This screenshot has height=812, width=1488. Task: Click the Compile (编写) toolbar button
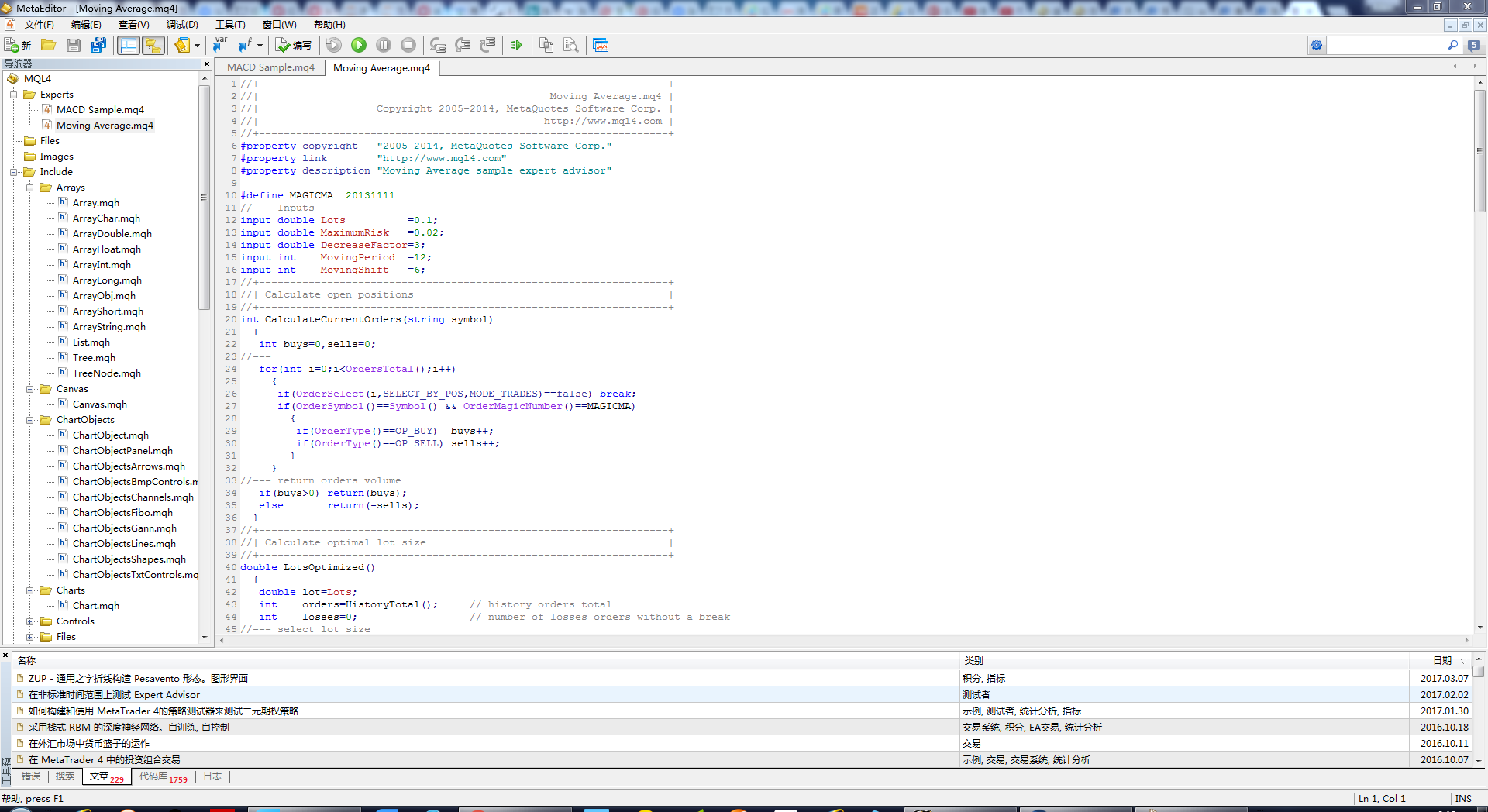294,45
